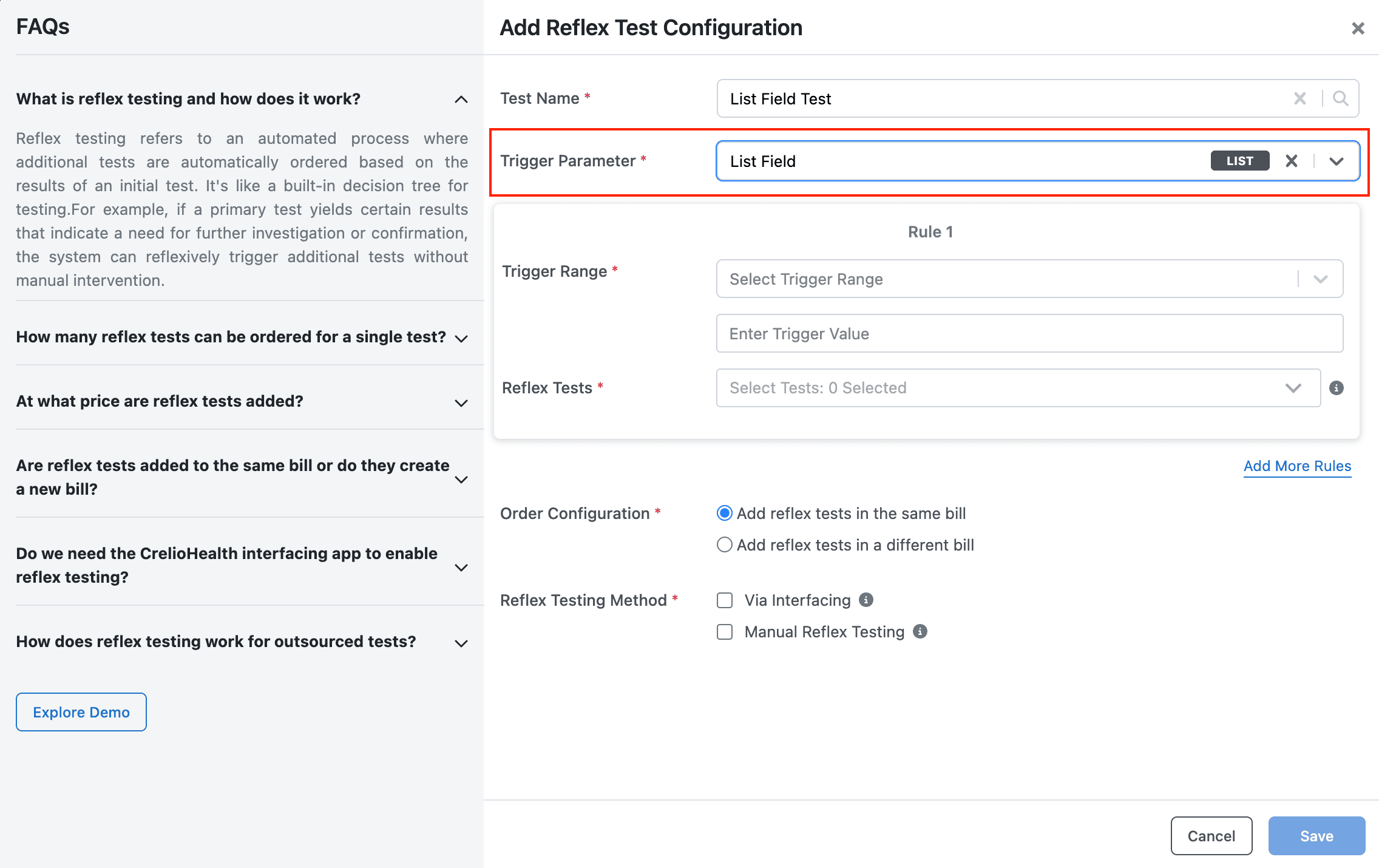Click the Add More Rules link
The image size is (1379, 868).
pyautogui.click(x=1297, y=466)
